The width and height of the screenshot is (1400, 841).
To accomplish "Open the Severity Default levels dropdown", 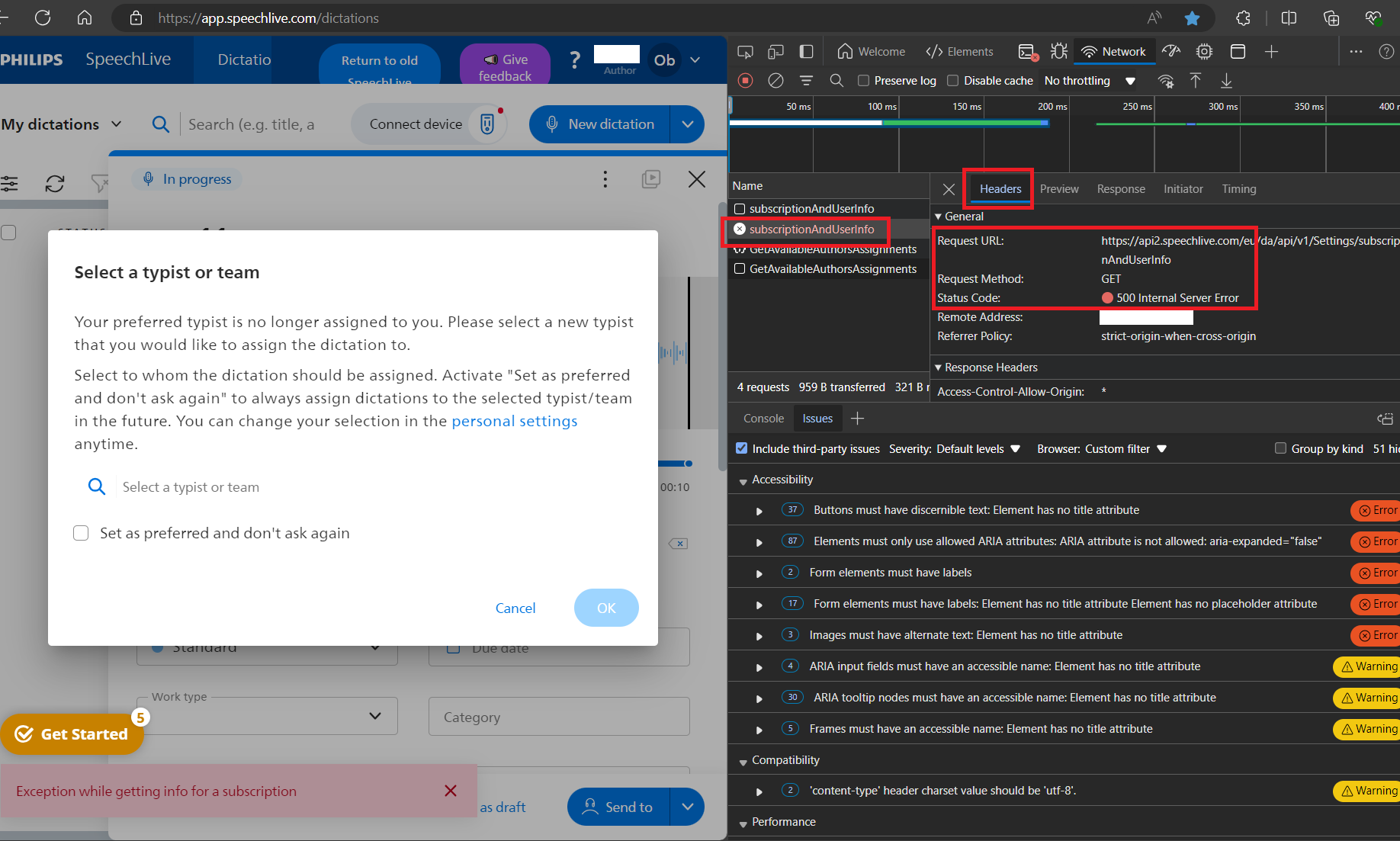I will [x=978, y=449].
